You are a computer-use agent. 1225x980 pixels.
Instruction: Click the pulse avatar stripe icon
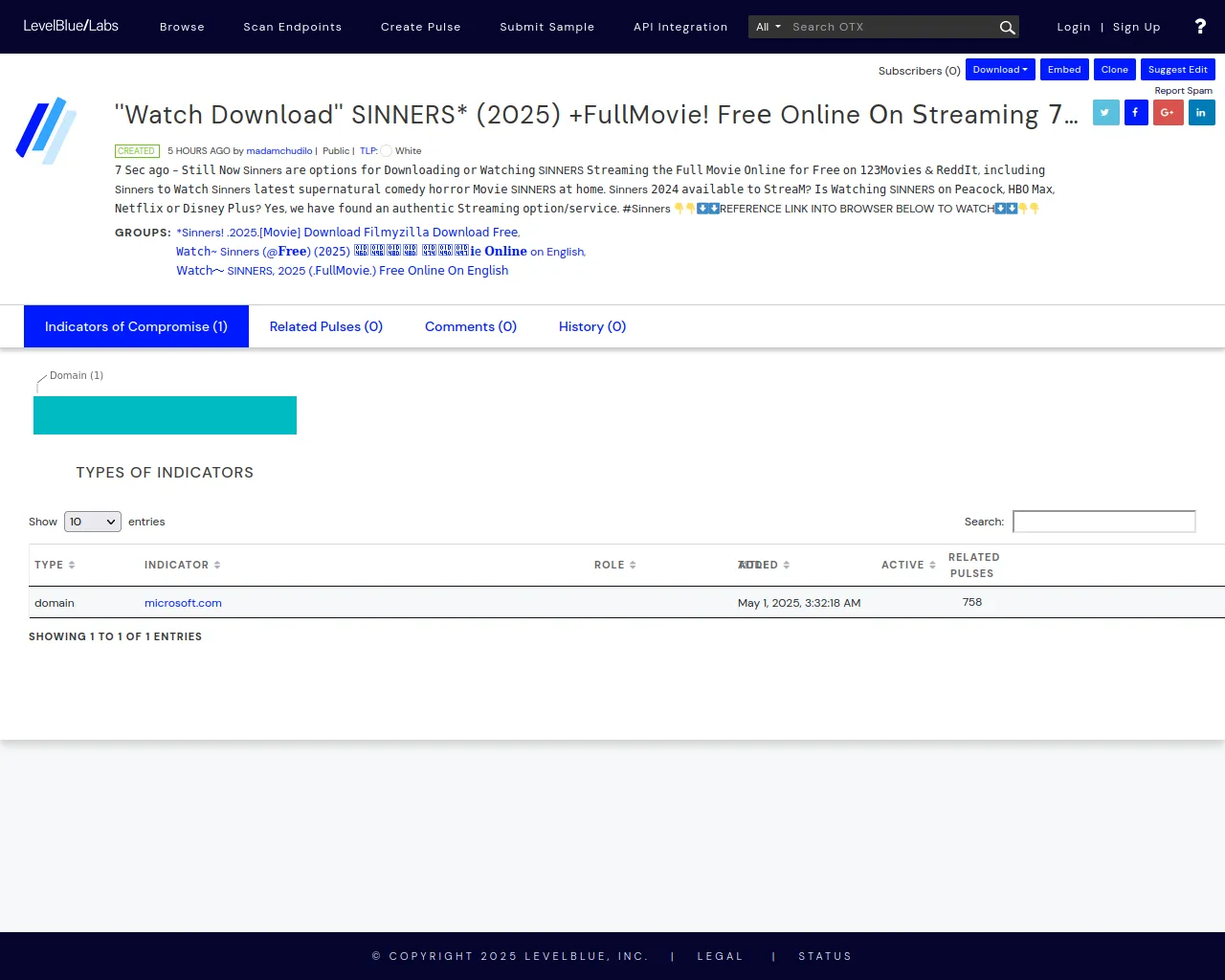[46, 130]
